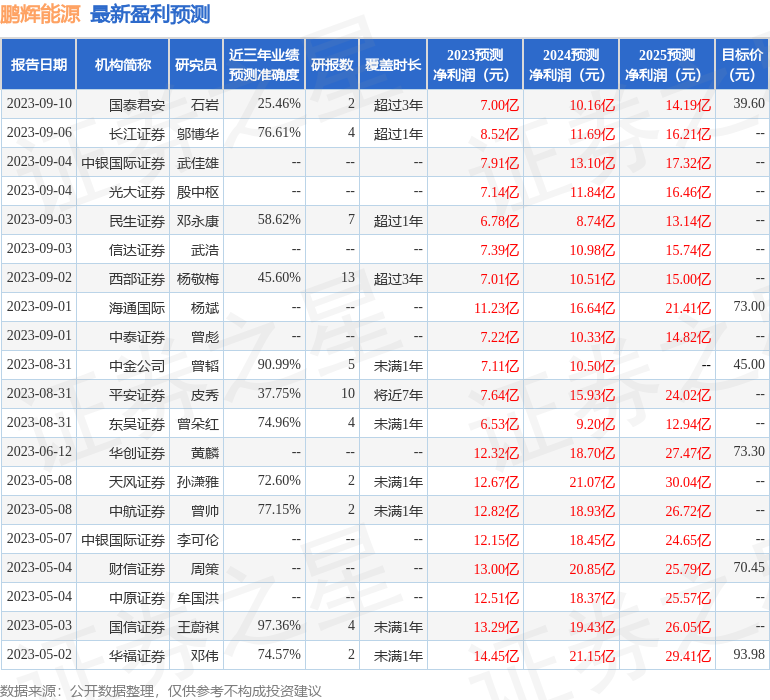
Task: Click the 近三年业绩预测准确度 column header
Action: point(264,65)
